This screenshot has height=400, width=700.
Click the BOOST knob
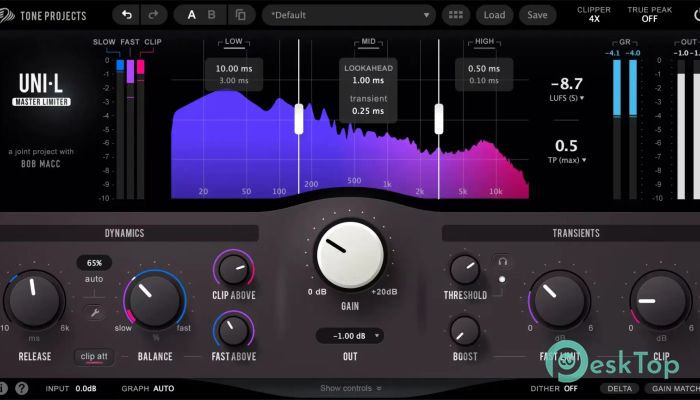[465, 332]
